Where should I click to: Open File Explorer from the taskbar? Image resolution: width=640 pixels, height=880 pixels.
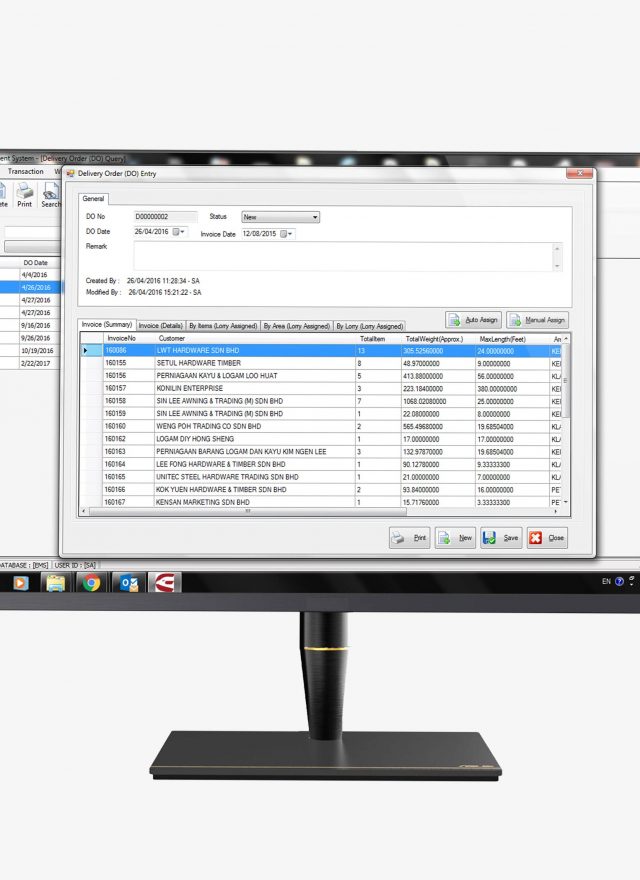point(55,583)
